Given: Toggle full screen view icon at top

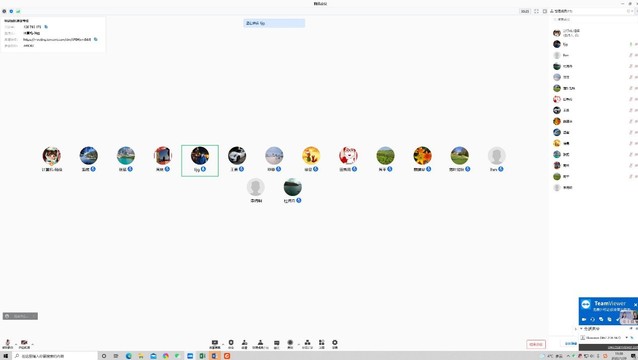Looking at the screenshot, I should tap(536, 11).
